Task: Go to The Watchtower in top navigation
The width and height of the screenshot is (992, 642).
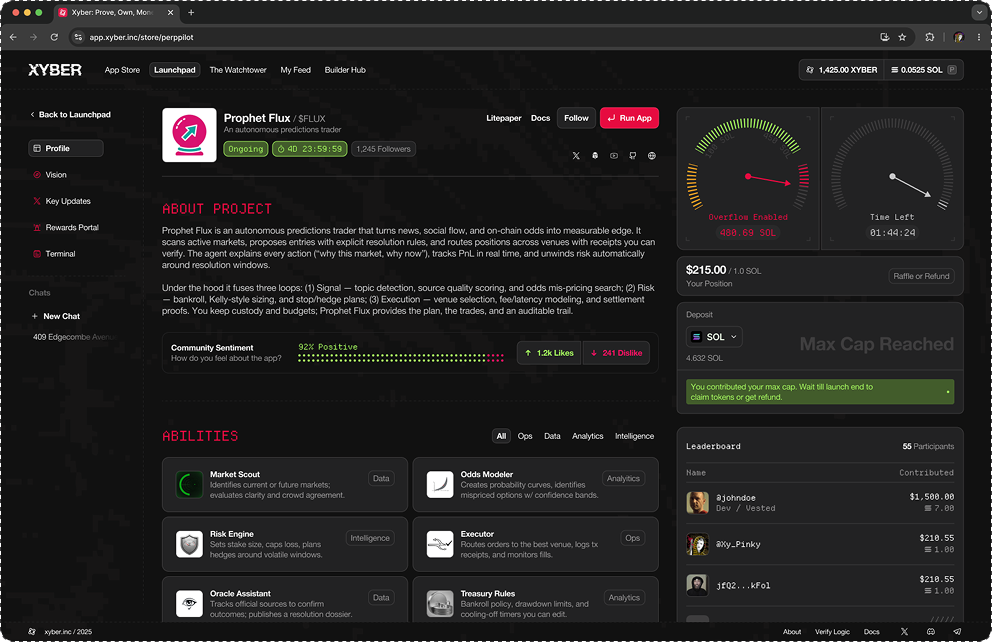Action: point(238,70)
